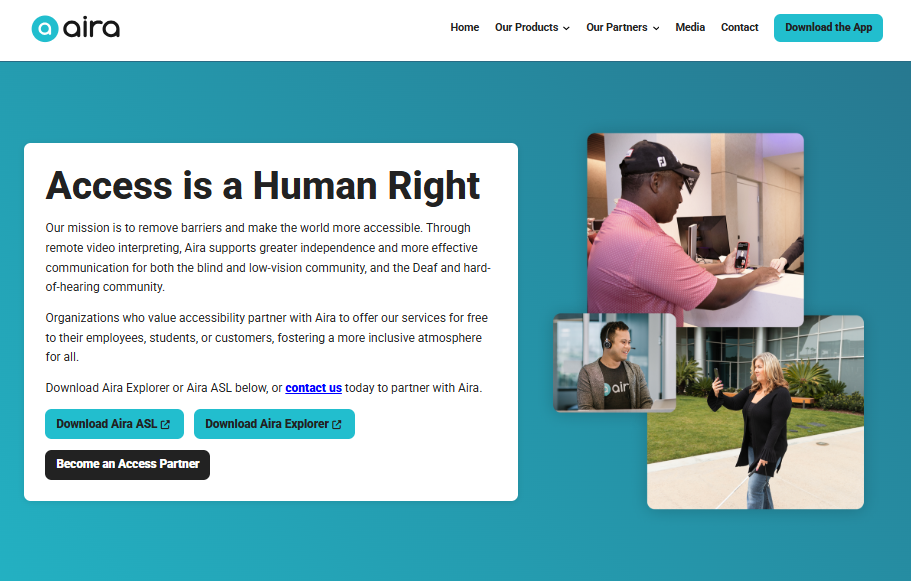Click the Download the App button
Viewport: 911px width, 581px height.
point(828,28)
